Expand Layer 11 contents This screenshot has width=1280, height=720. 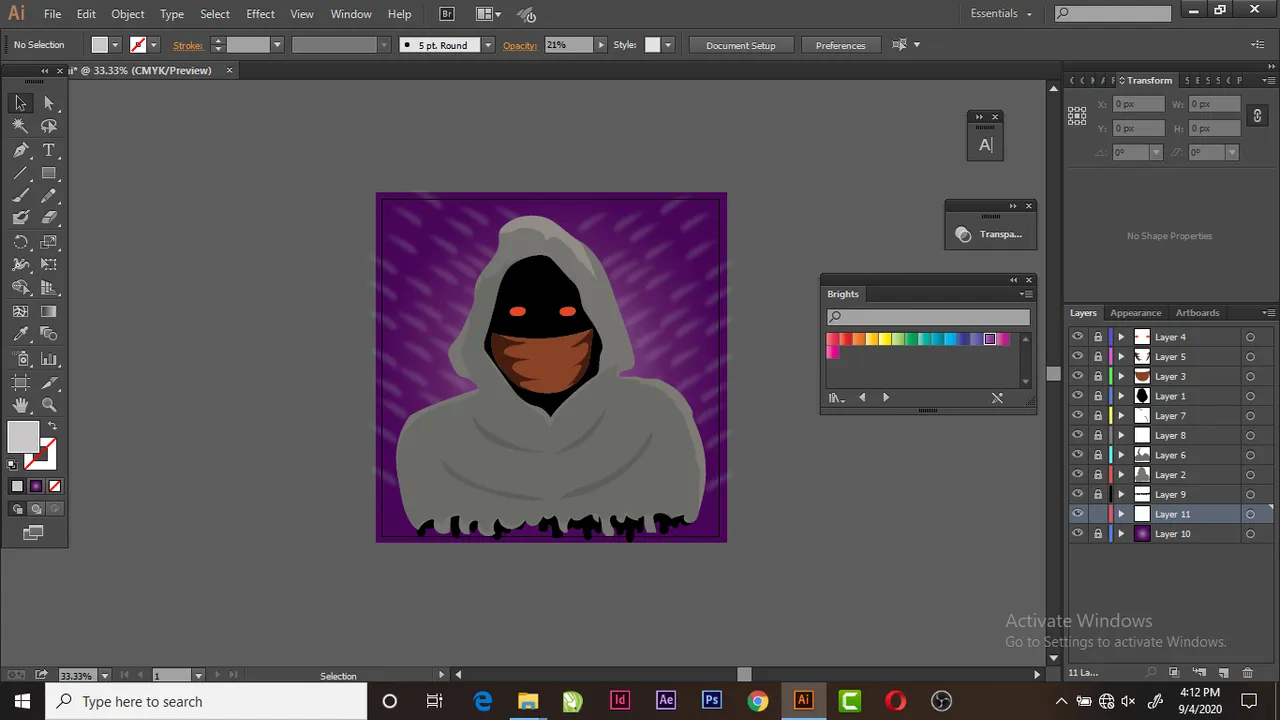[1121, 514]
